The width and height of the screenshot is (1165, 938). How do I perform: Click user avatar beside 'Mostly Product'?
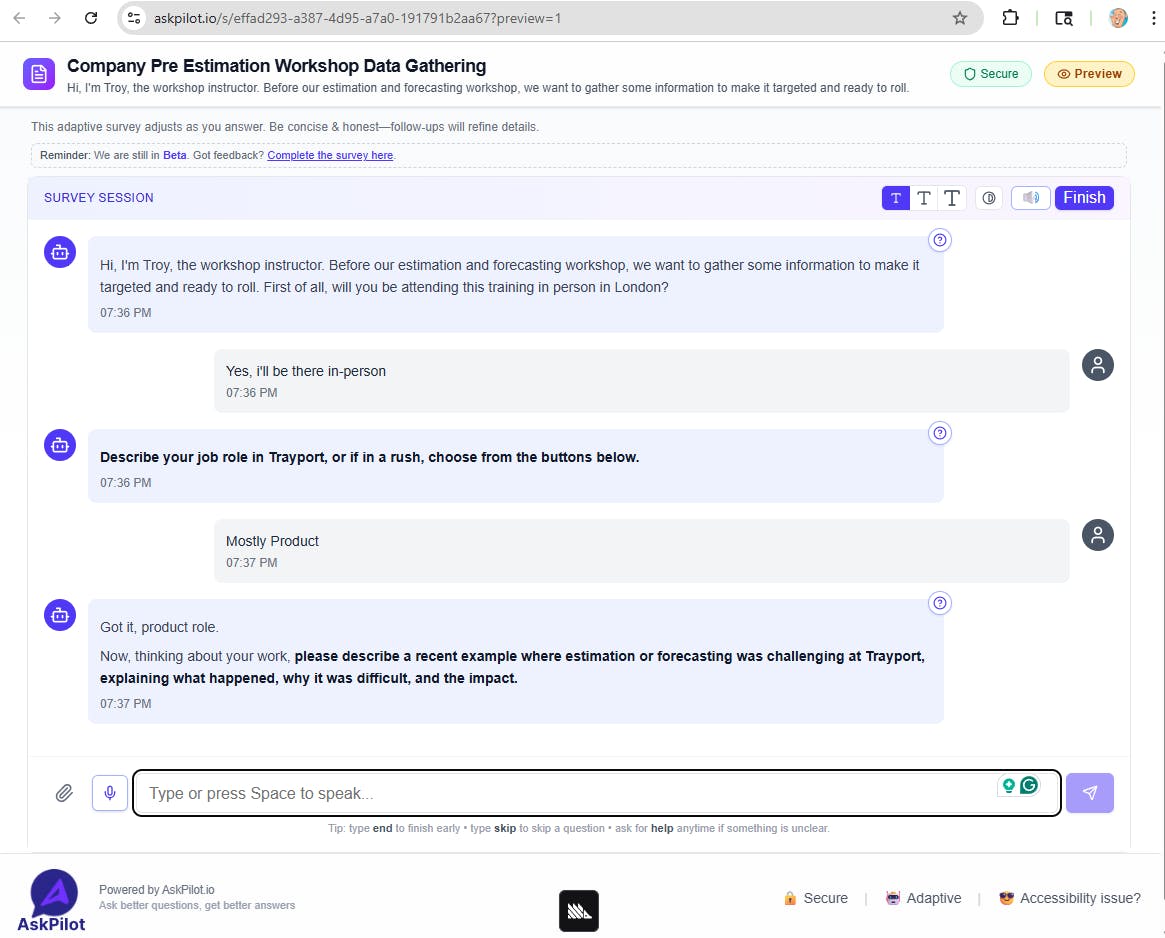pos(1097,535)
